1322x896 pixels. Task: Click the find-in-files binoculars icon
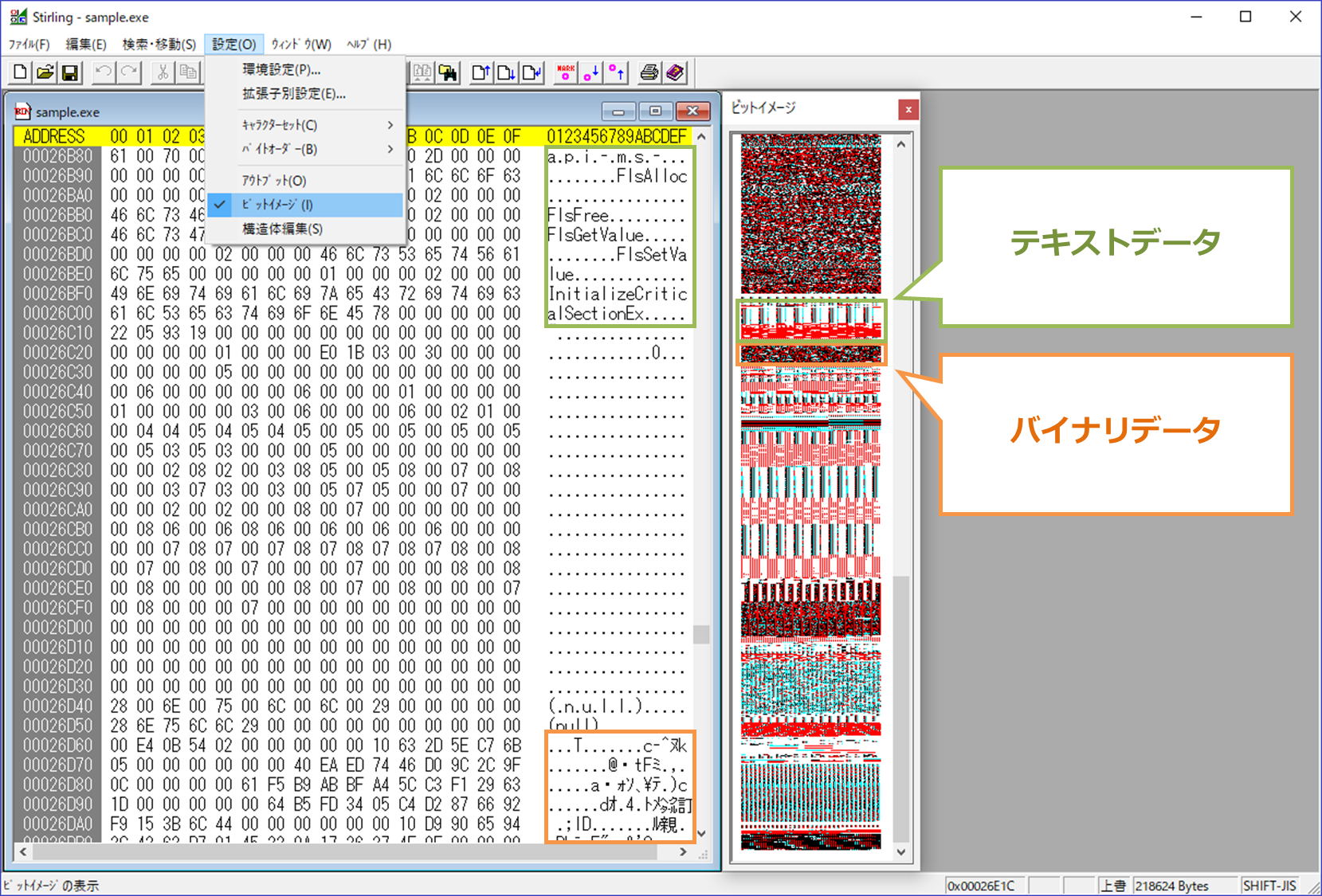pyautogui.click(x=449, y=73)
